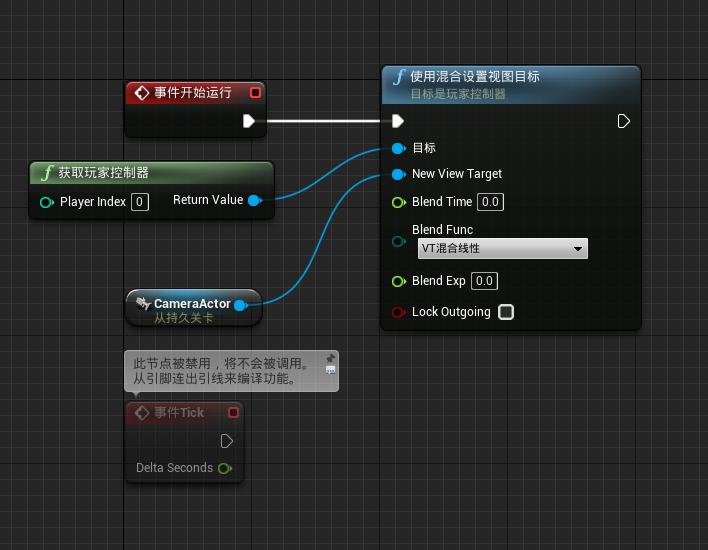708x550 pixels.
Task: Select the 事件开始运行 node title
Action: (193, 93)
